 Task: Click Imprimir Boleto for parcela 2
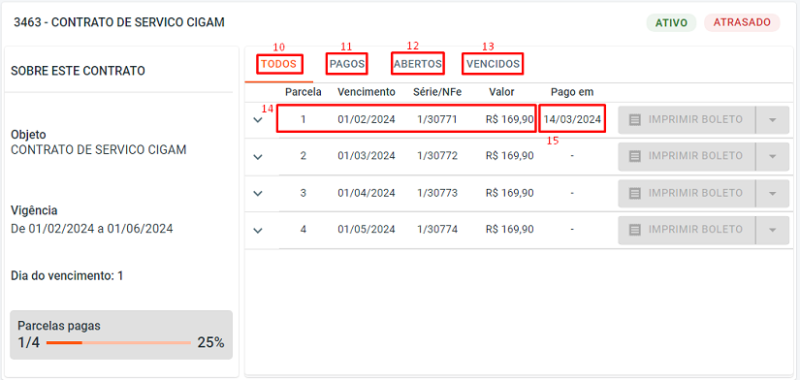pos(686,156)
